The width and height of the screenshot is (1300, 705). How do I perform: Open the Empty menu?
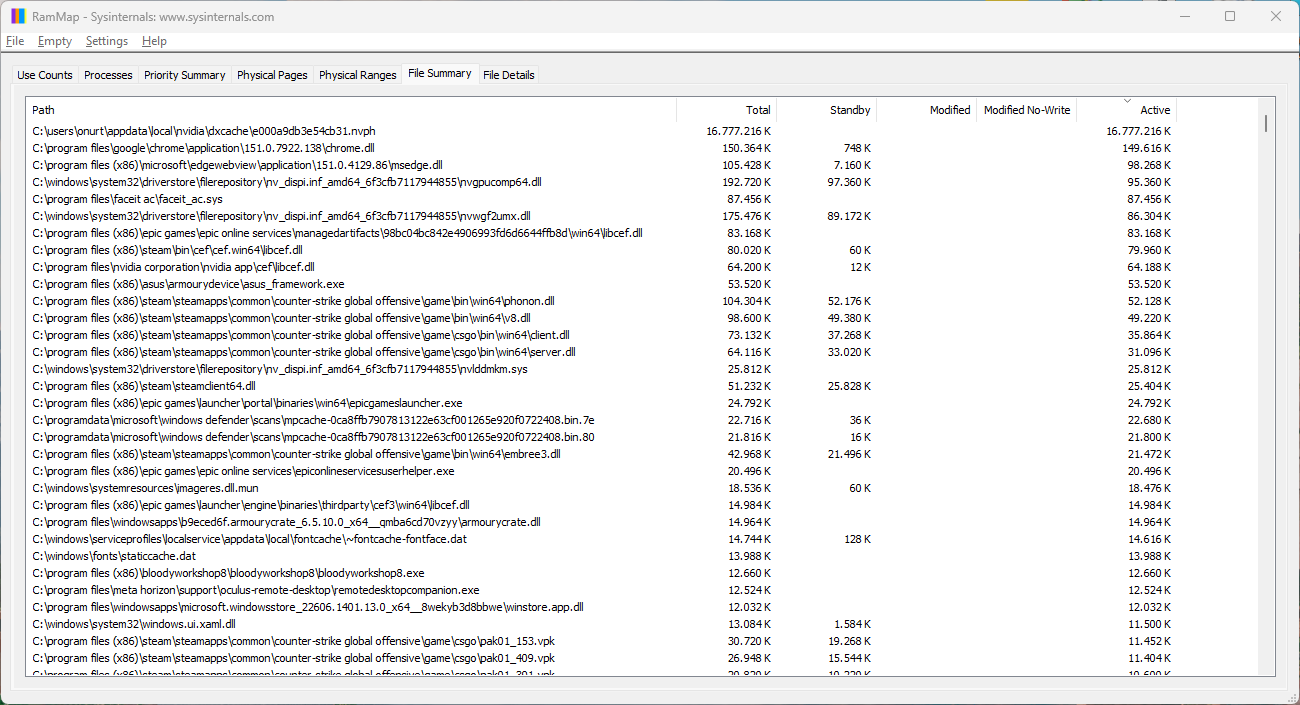pos(55,41)
